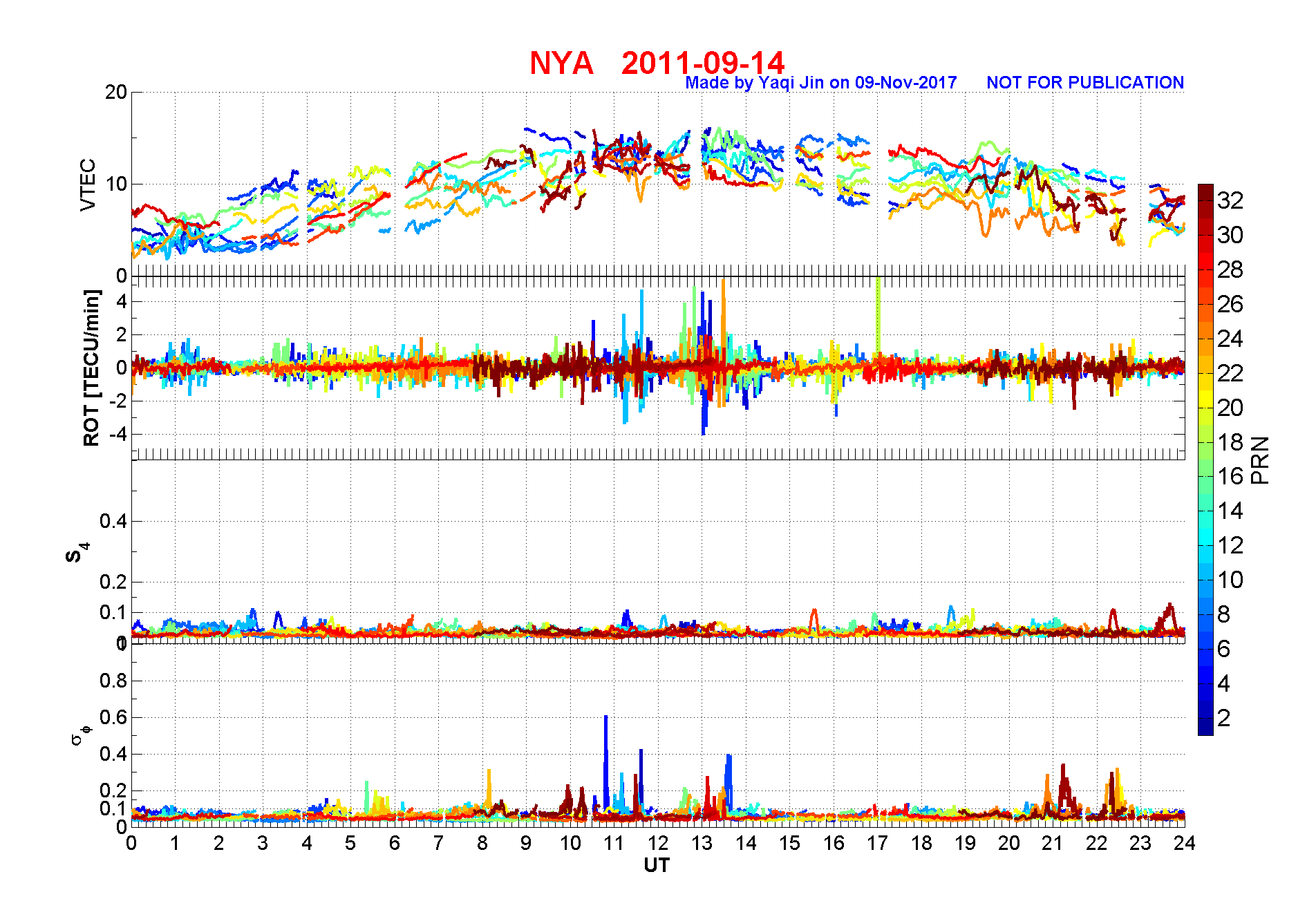Click the S4 axis tick label 0.4
Screen dimensions: 1316x919
pos(113,521)
